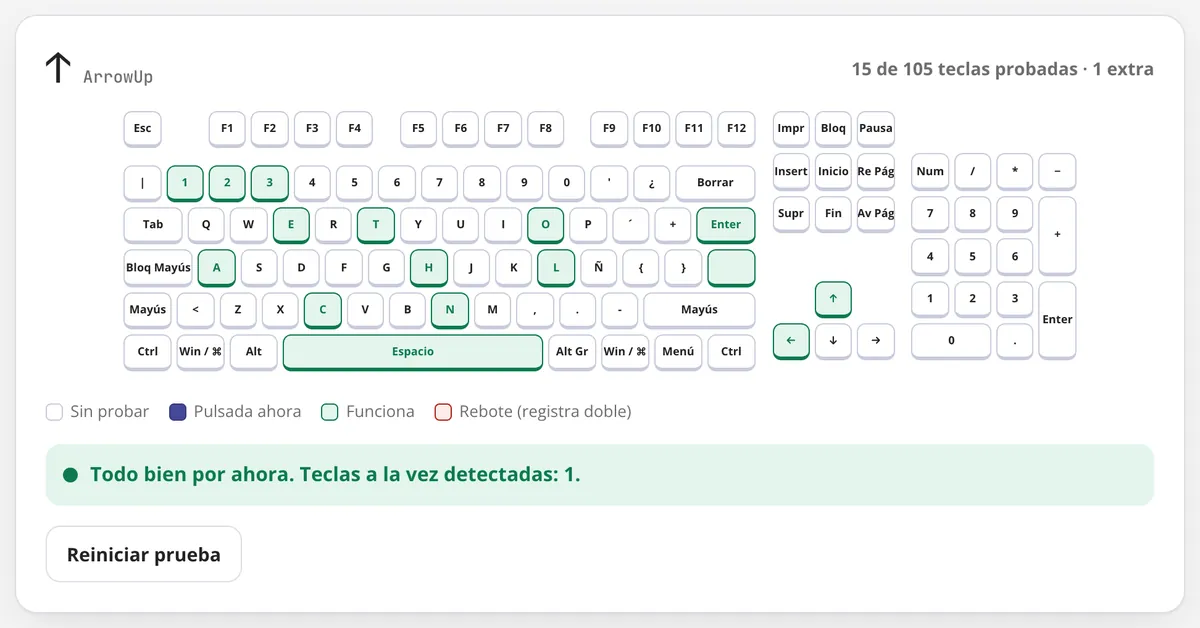This screenshot has width=1200, height=628.
Task: Click the G key
Action: (386, 268)
